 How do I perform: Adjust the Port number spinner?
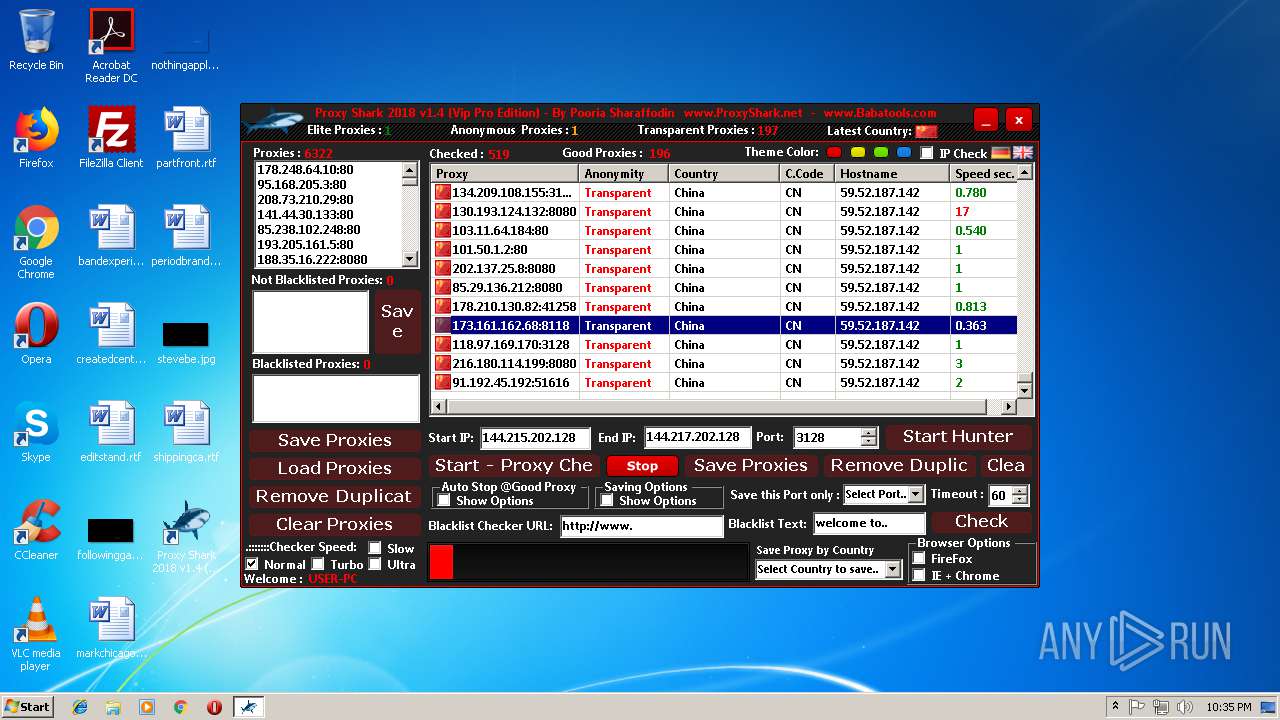(x=868, y=437)
